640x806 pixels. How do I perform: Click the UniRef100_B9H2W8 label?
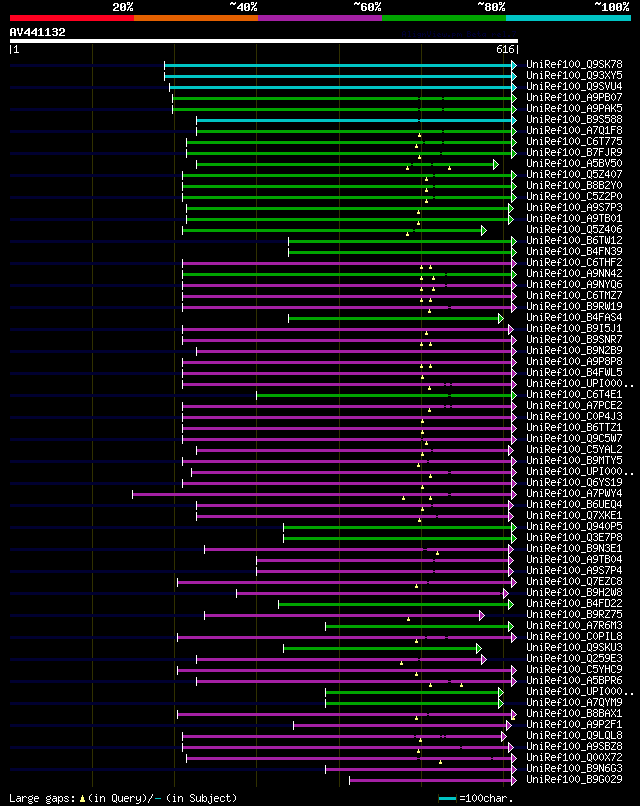click(574, 593)
